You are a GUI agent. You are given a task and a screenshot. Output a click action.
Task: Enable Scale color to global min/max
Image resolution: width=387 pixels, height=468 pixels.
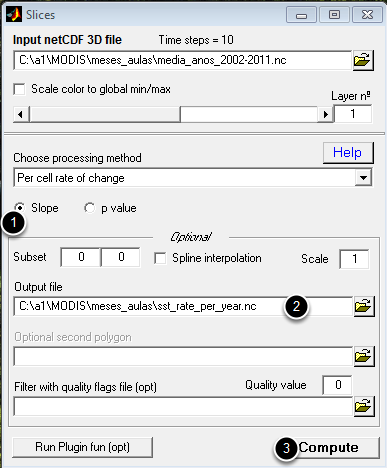point(19,89)
